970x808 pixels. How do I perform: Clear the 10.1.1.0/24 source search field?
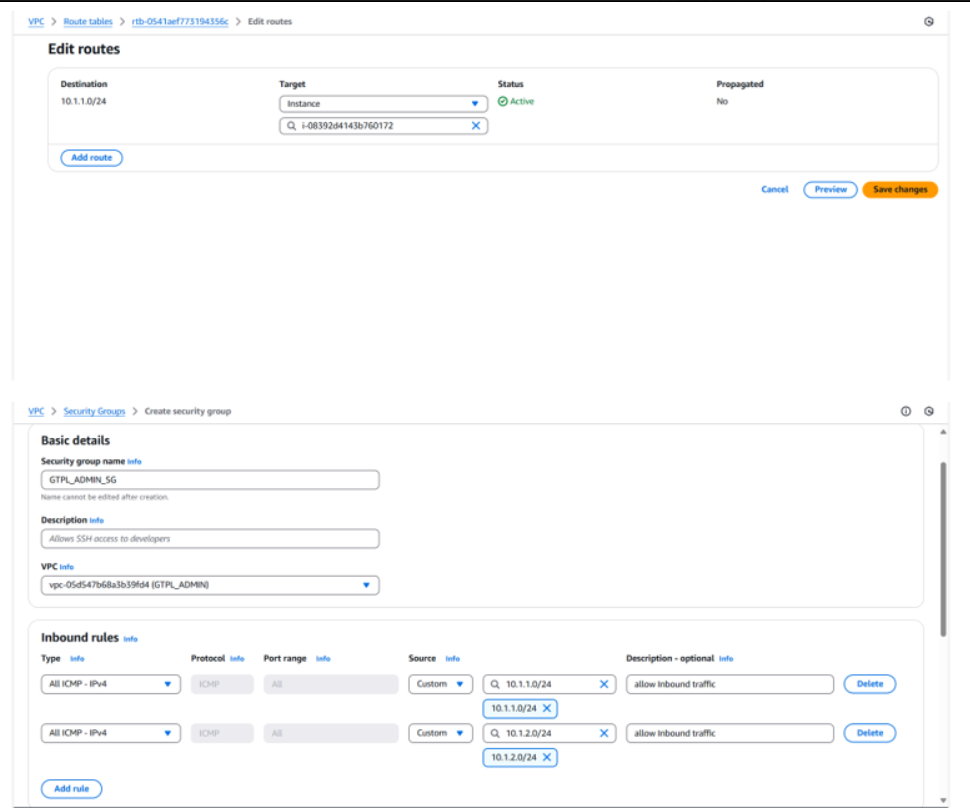pos(604,684)
